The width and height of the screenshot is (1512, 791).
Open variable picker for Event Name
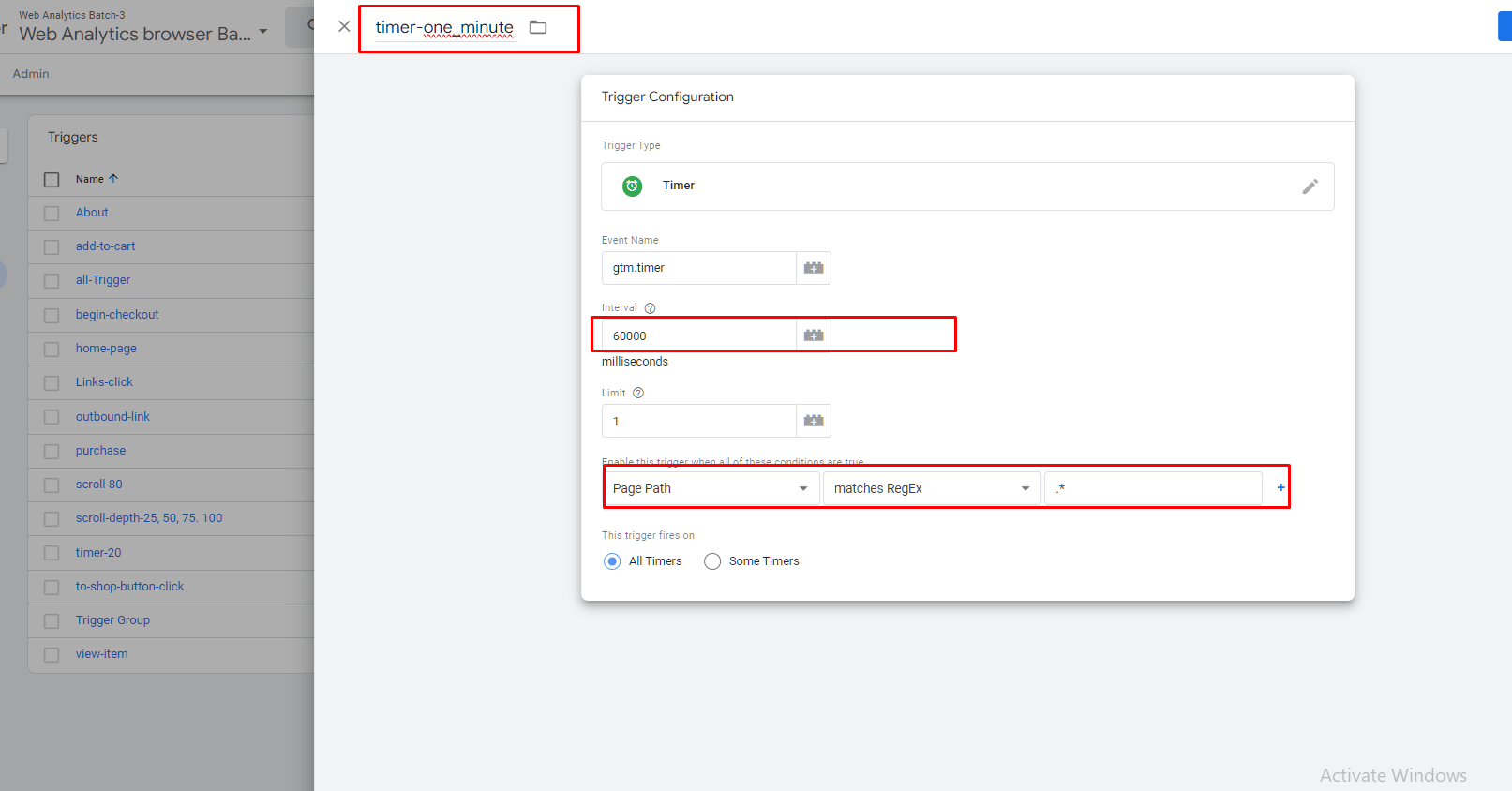click(x=813, y=268)
